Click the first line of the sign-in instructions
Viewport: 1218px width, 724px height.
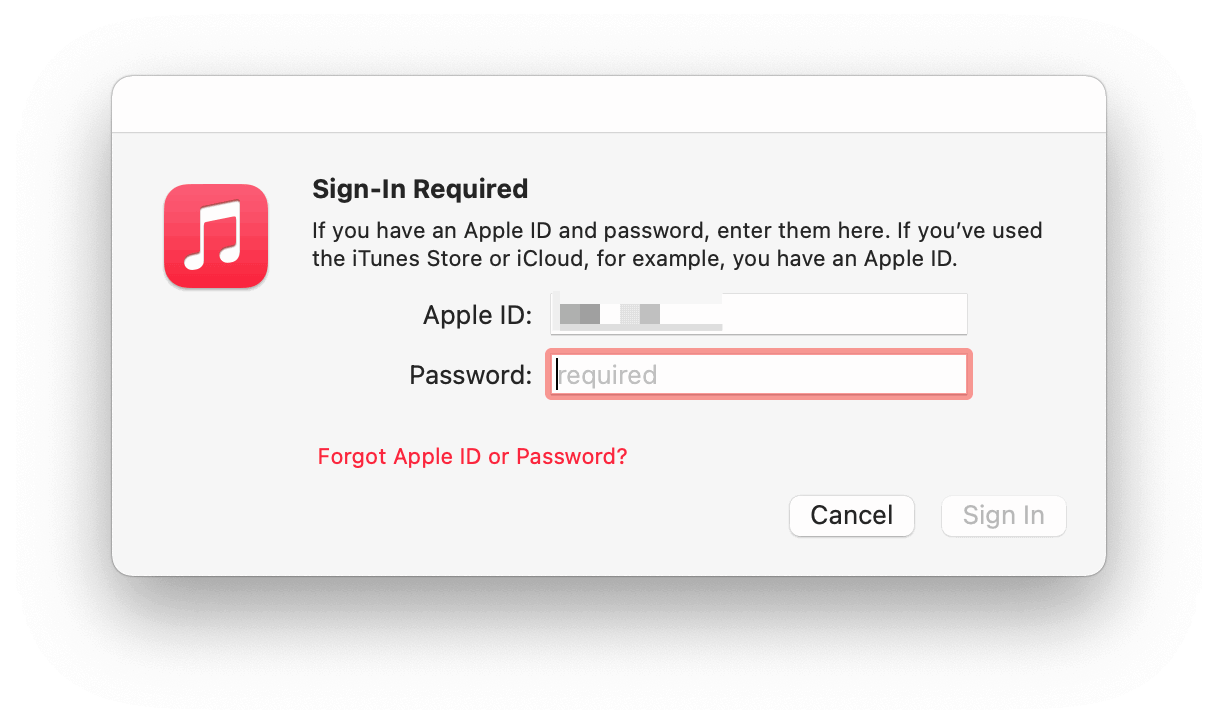pyautogui.click(x=676, y=231)
